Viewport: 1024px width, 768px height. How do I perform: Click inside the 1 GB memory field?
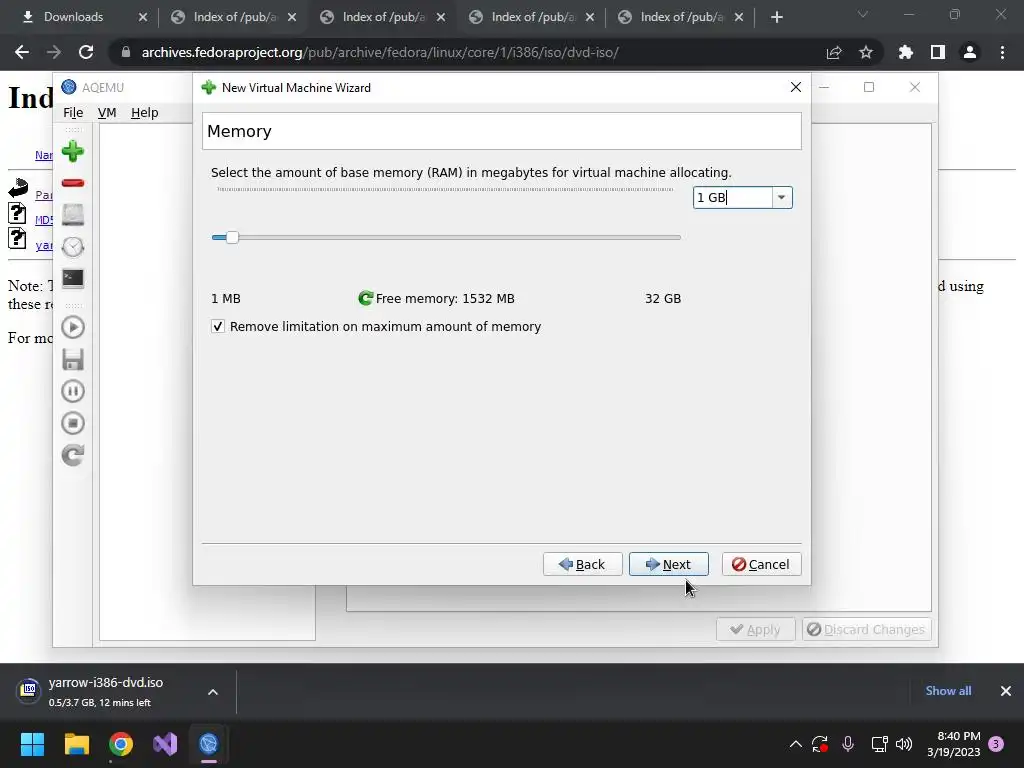click(733, 197)
